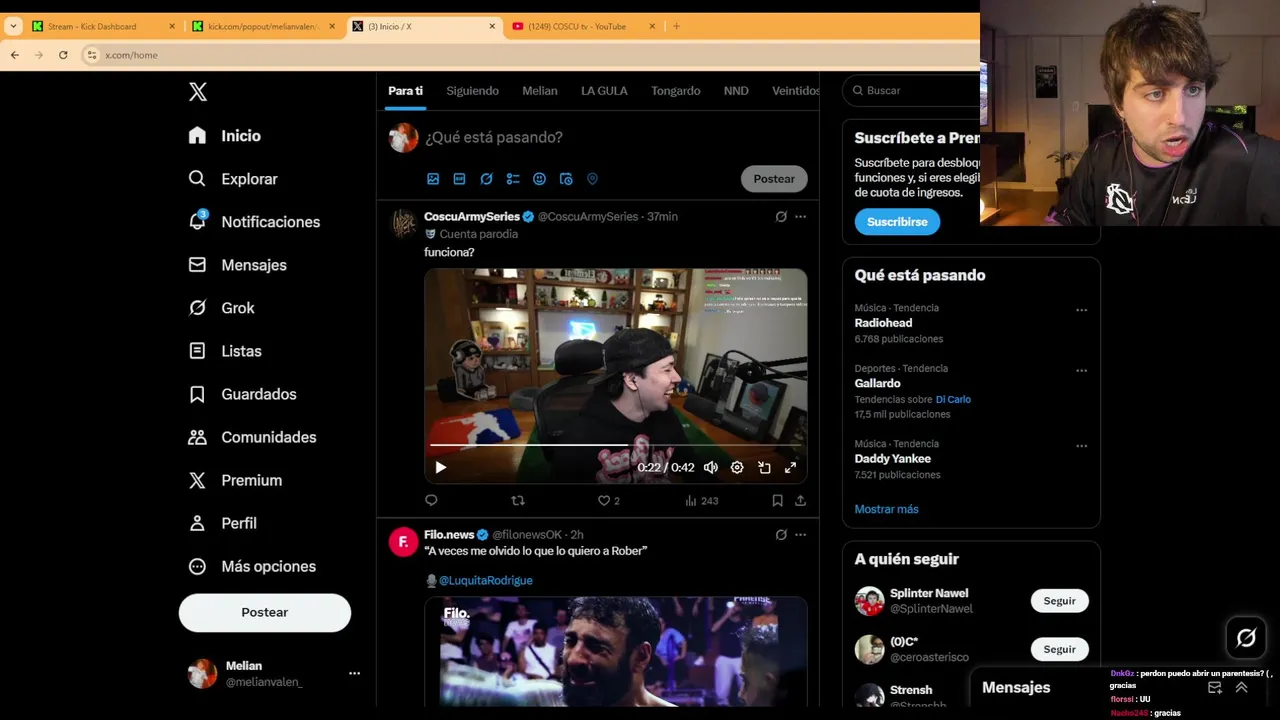Expand video to fullscreen
Viewport: 1280px width, 720px height.
pyautogui.click(x=790, y=467)
